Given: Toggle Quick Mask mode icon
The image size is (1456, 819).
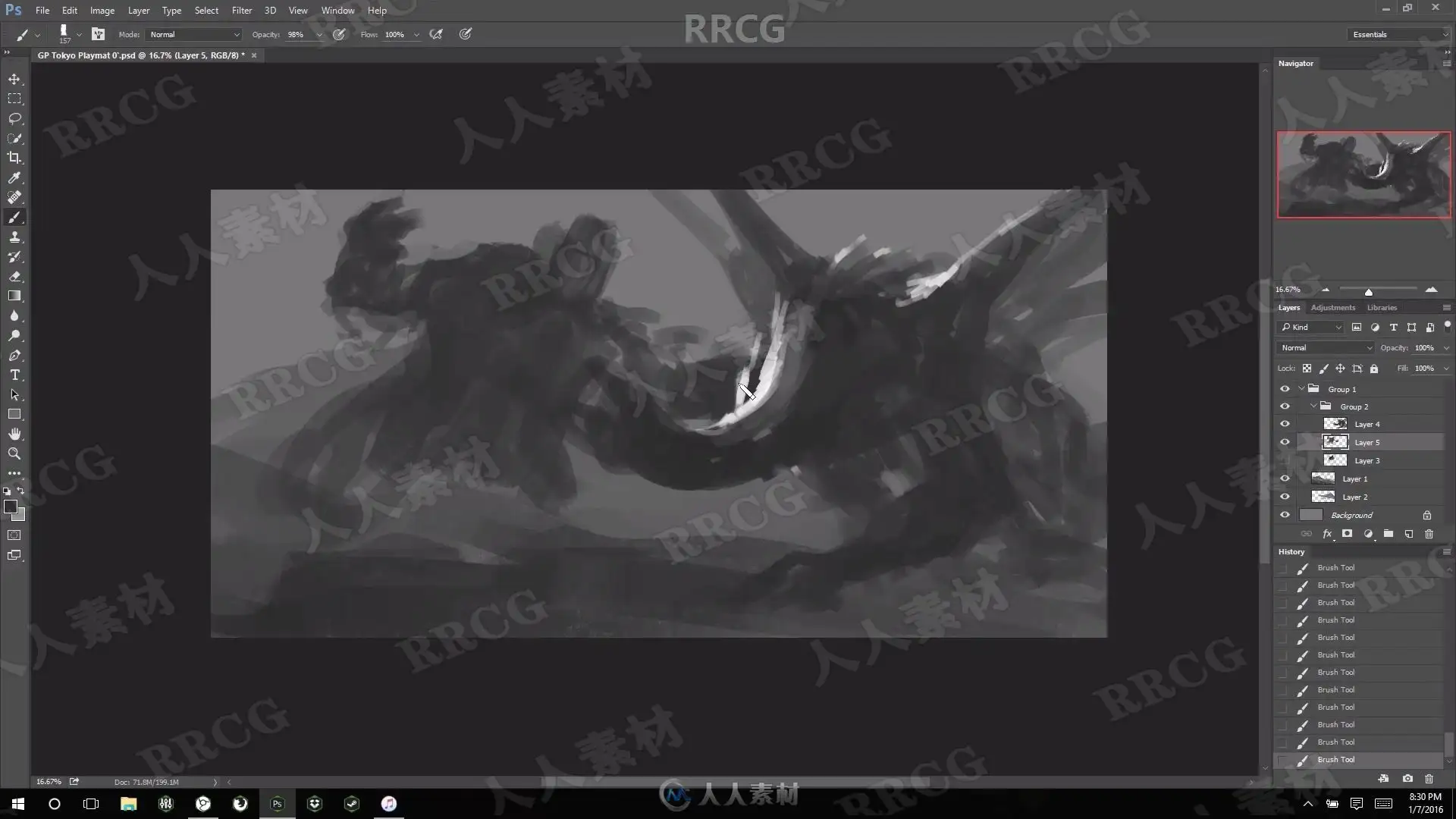Looking at the screenshot, I should pos(14,535).
